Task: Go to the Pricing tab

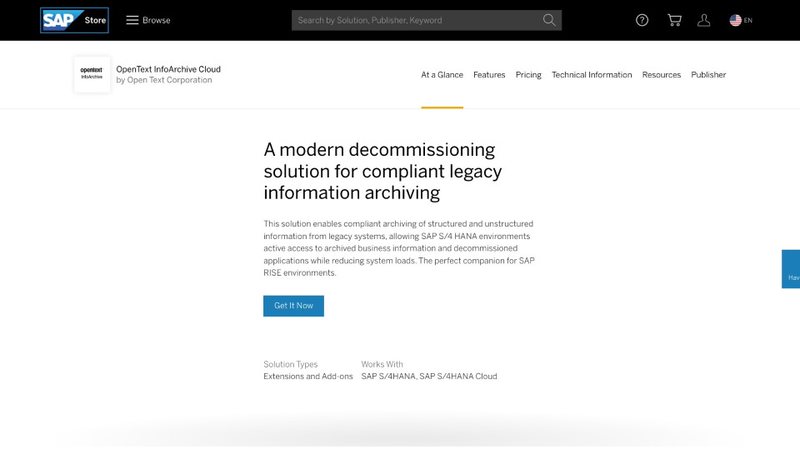Action: 528,75
